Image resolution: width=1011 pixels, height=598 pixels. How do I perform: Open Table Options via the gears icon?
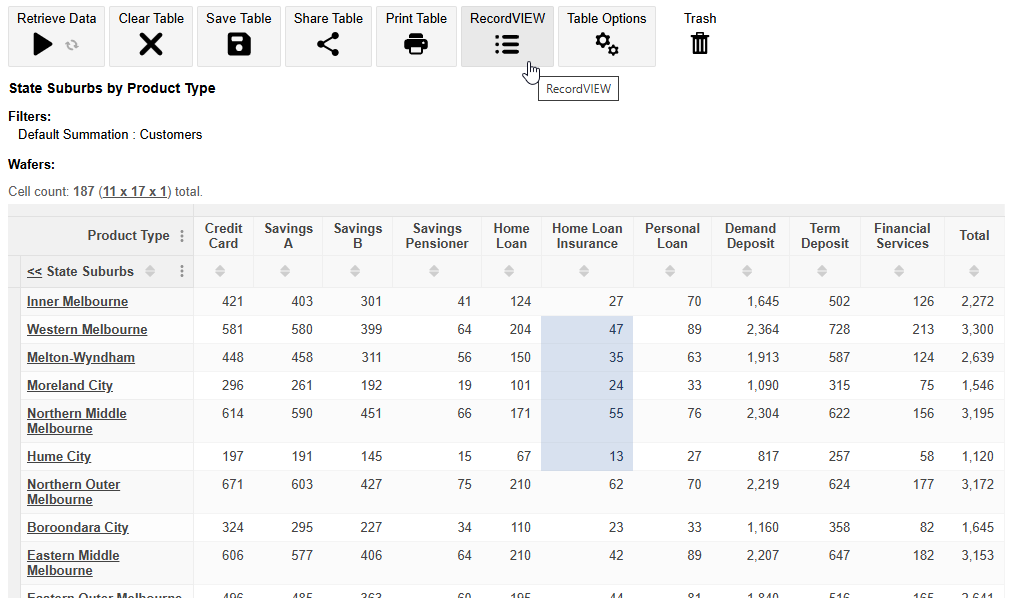(x=604, y=43)
